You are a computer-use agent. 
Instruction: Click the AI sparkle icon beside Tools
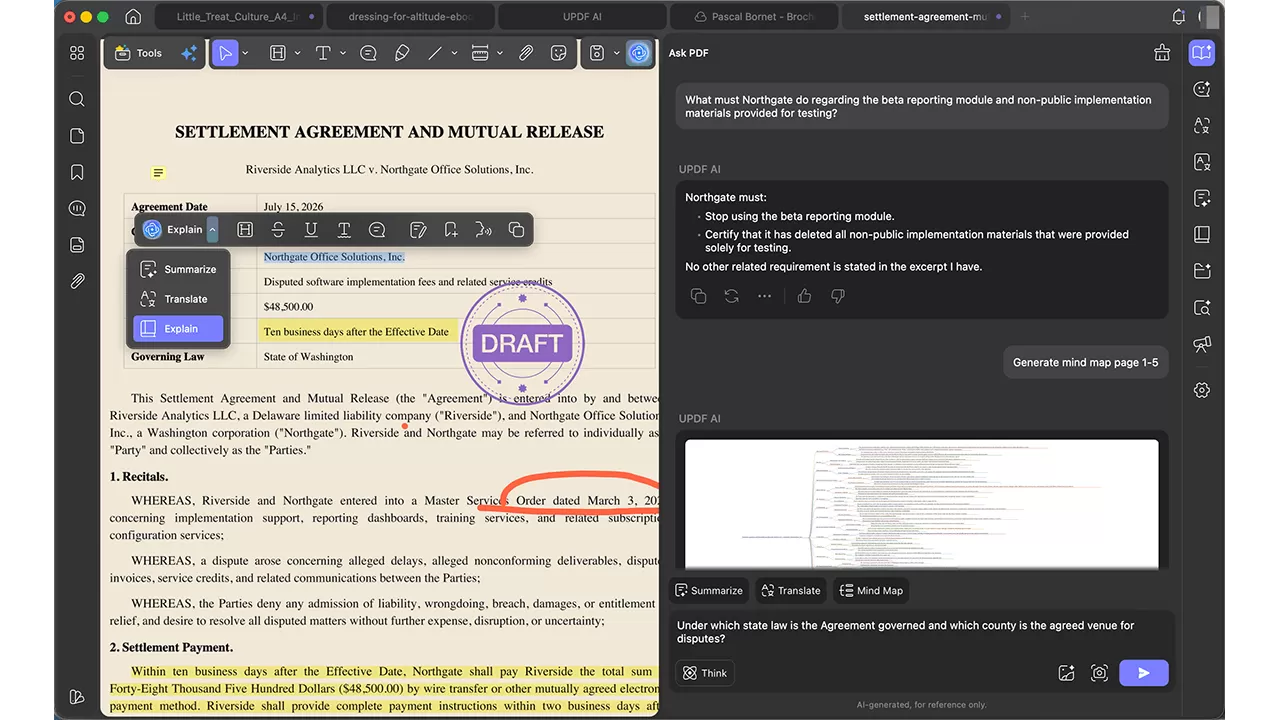pos(188,53)
